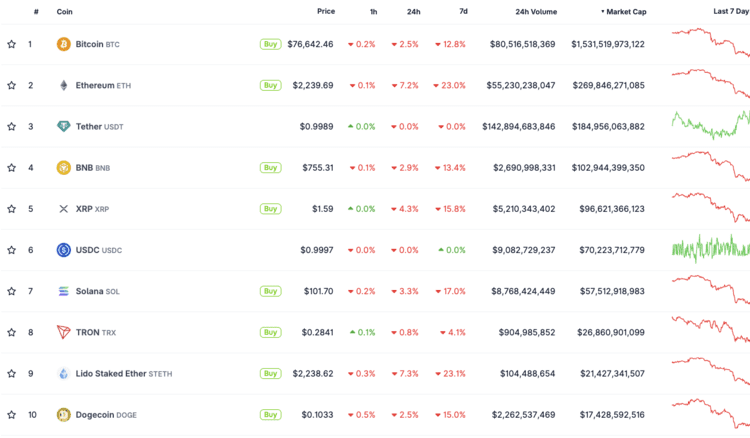Toggle the favorite star for Solana
The image size is (750, 438).
click(12, 291)
